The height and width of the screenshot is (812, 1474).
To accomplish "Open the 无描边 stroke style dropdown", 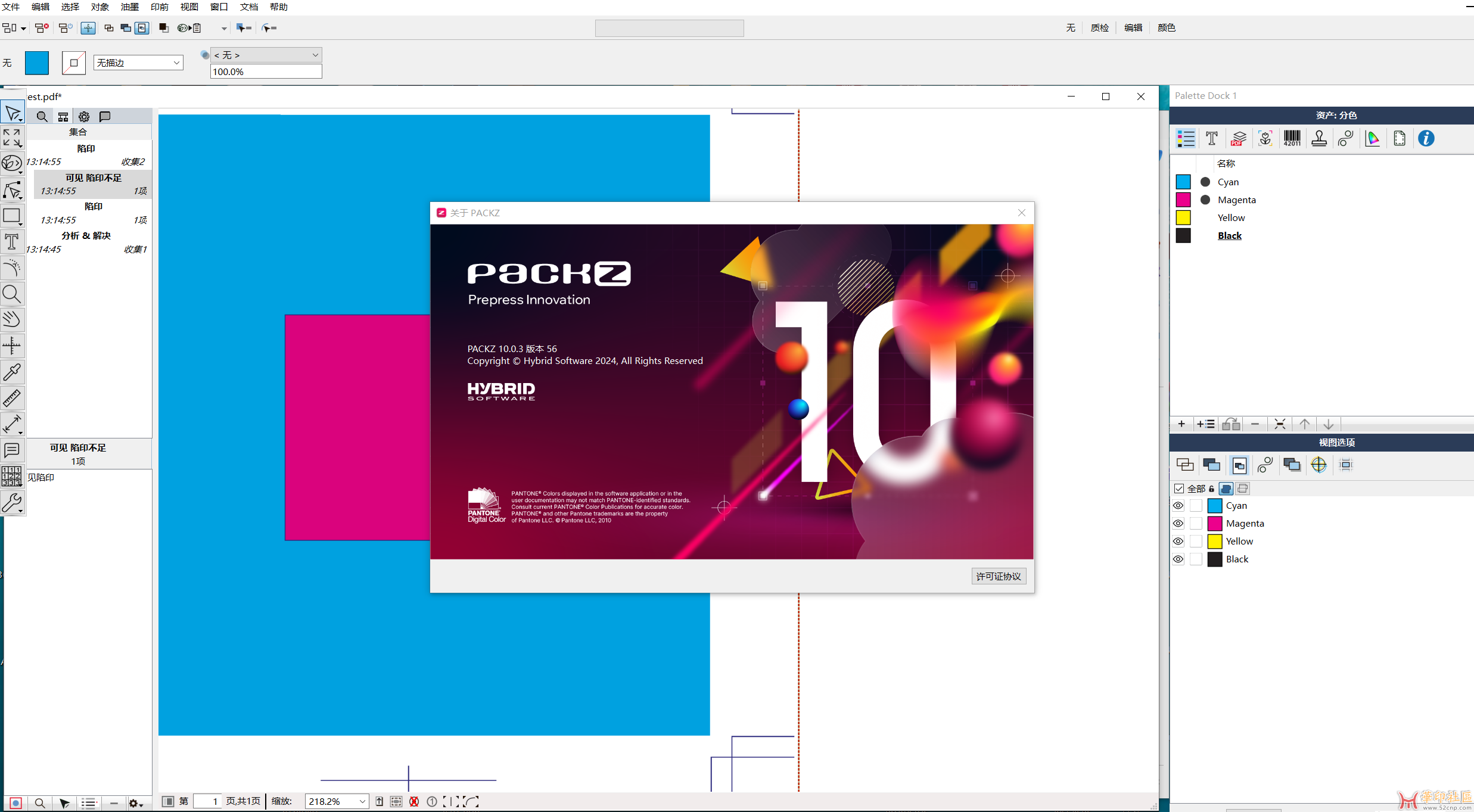I will click(x=138, y=63).
